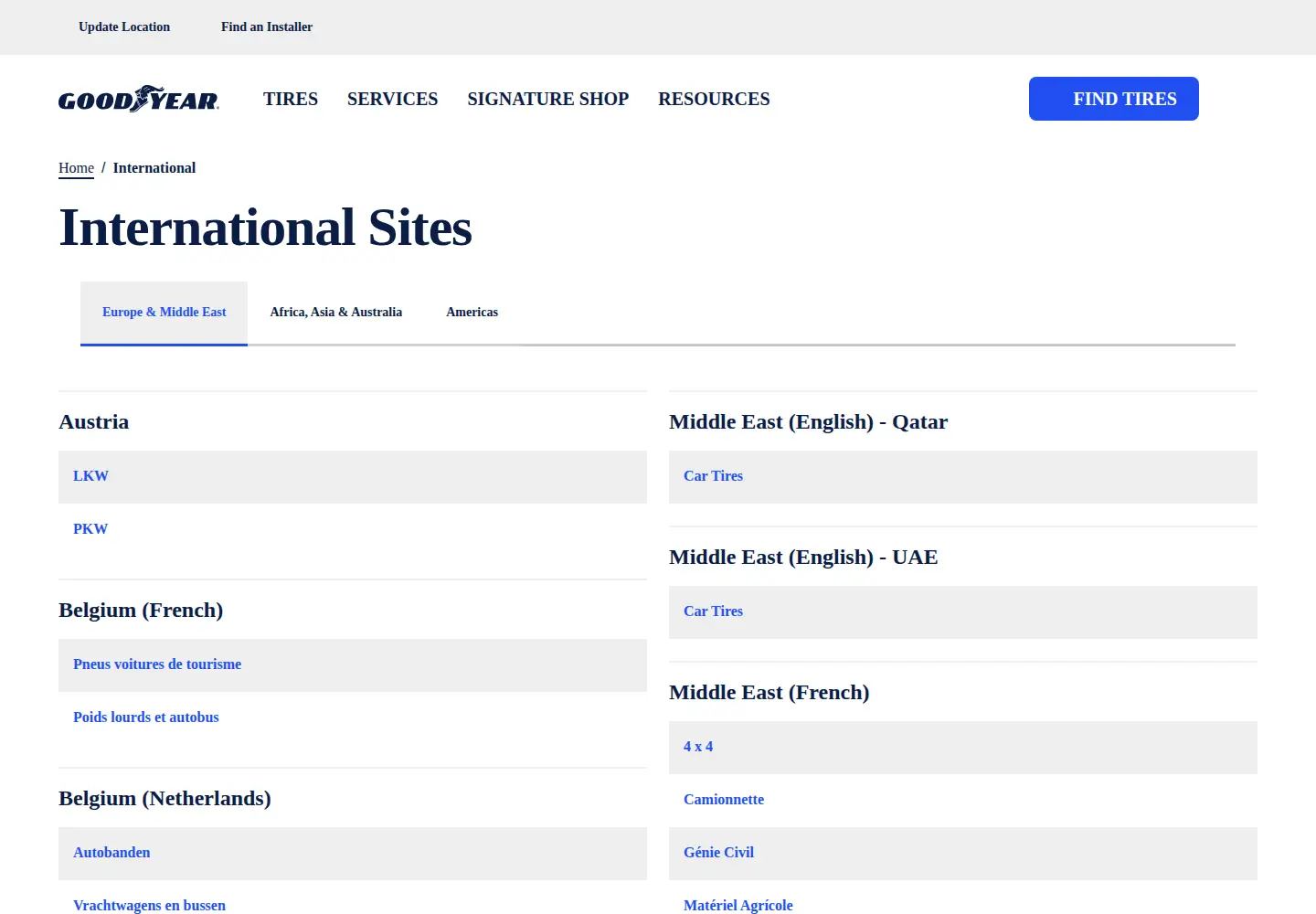1316x914 pixels.
Task: Open Update Location link
Action: click(124, 27)
